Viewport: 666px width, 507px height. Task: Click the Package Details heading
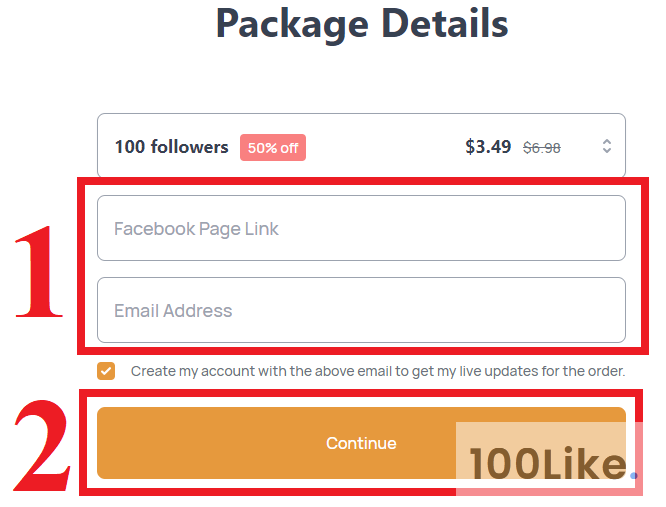pos(361,23)
